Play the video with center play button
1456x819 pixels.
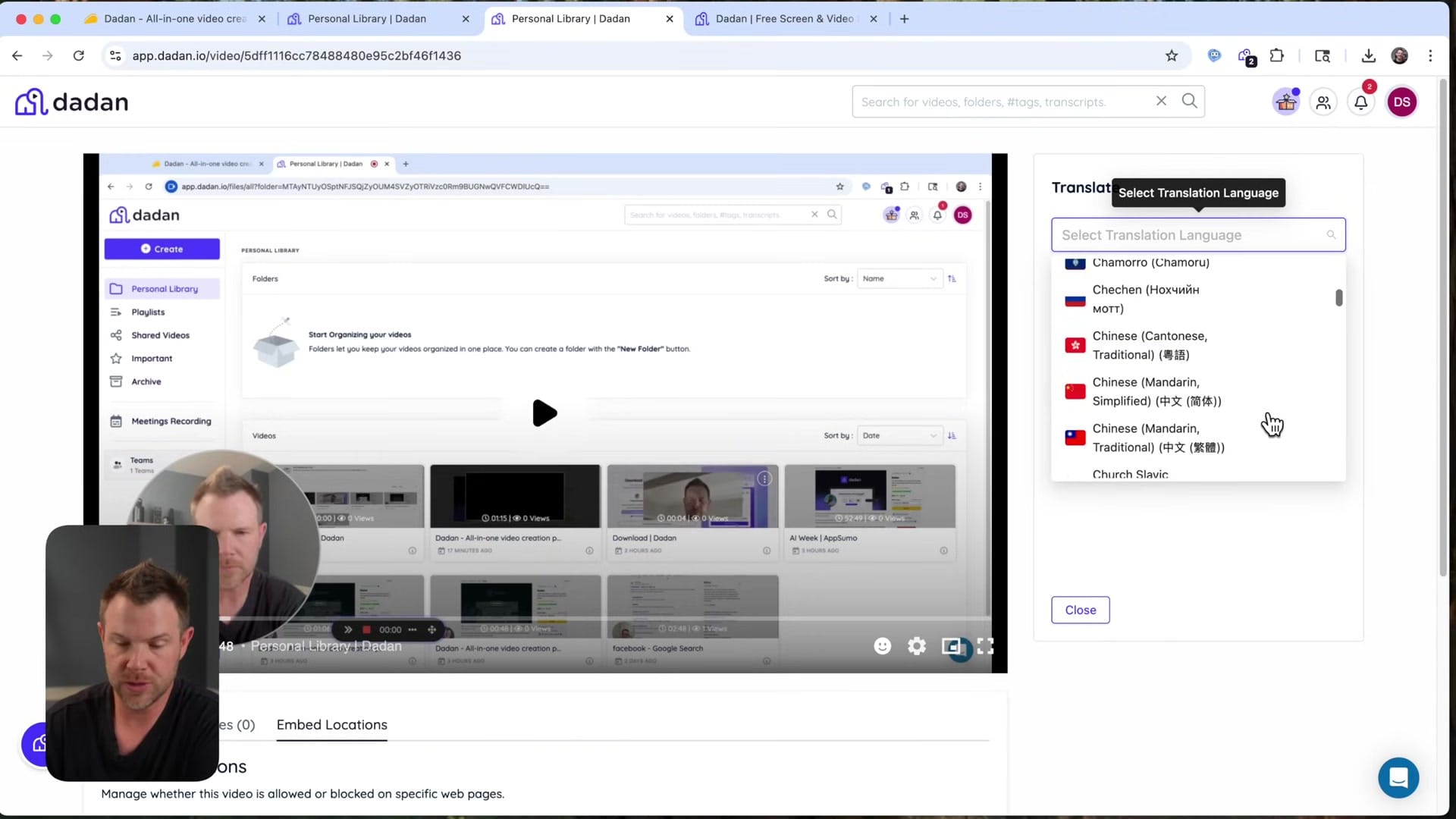pos(544,413)
